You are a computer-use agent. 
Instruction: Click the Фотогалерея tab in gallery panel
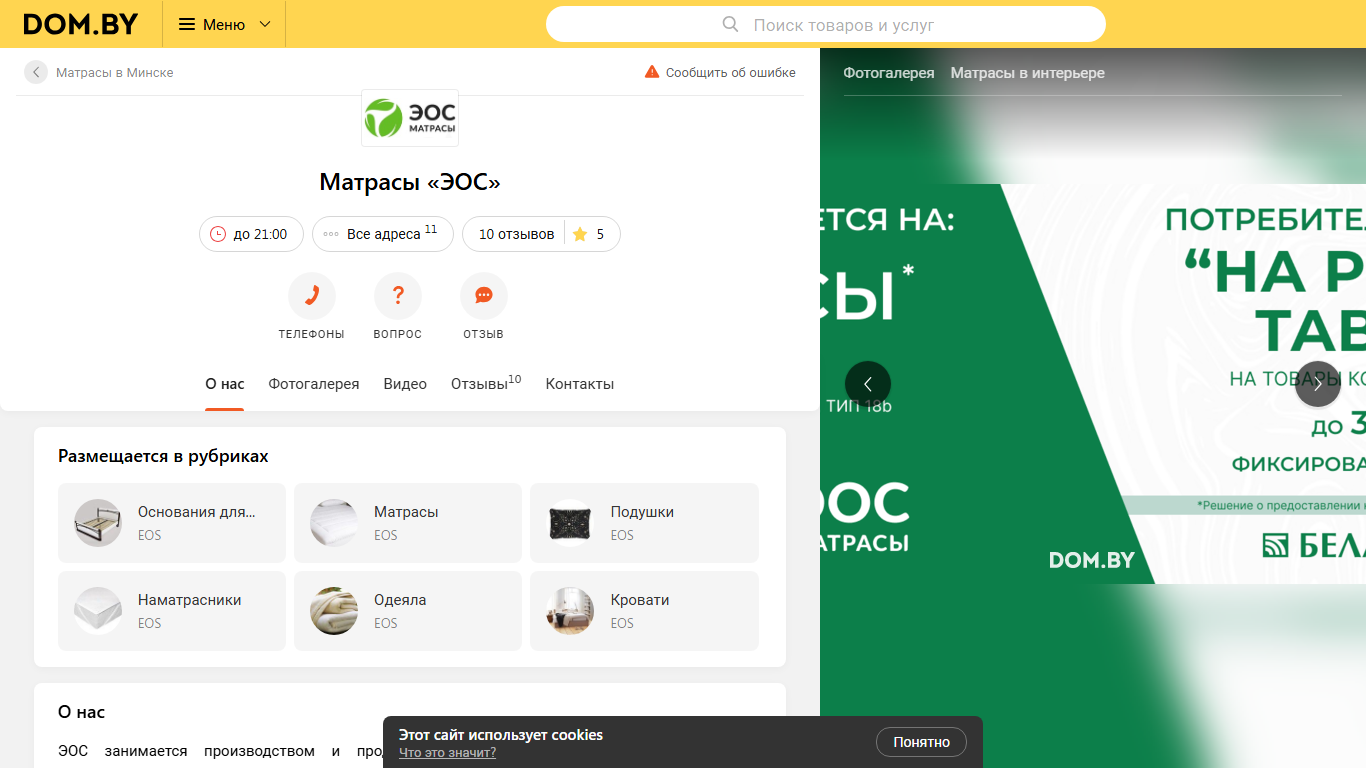(889, 73)
